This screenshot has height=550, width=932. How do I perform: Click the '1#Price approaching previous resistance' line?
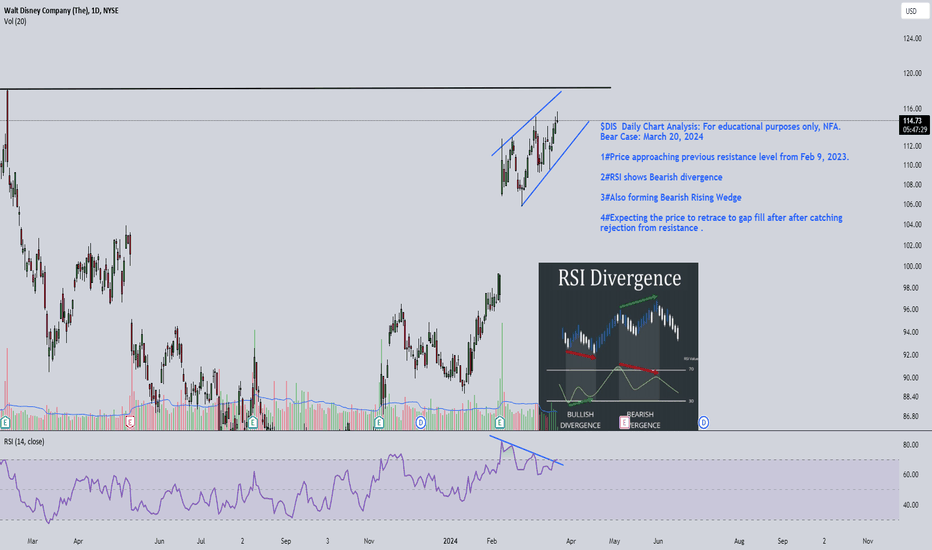pos(724,157)
